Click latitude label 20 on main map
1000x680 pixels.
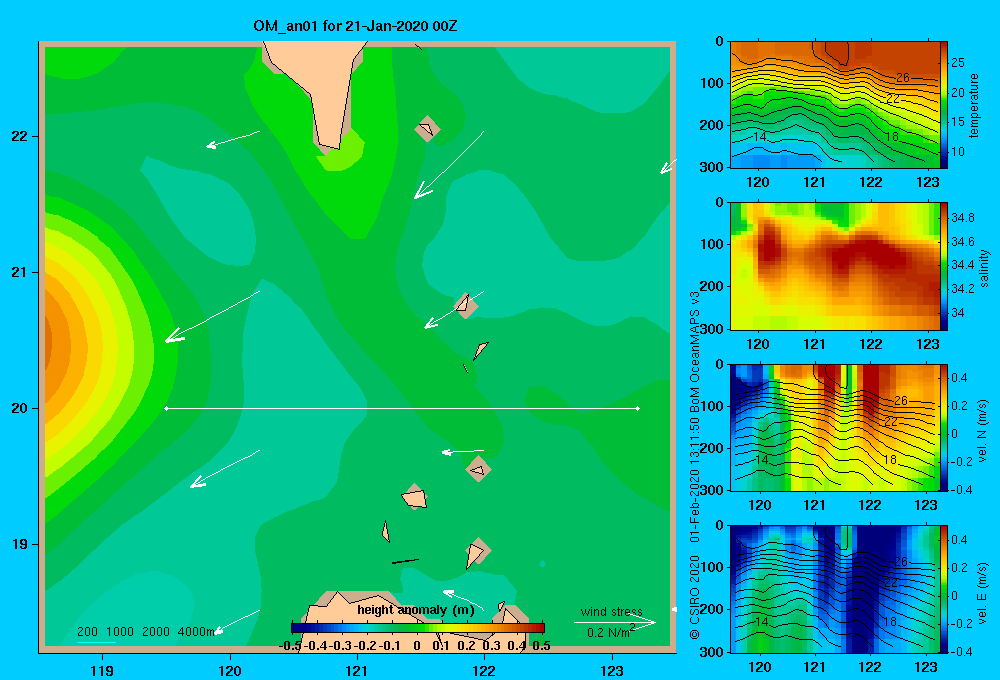click(19, 408)
